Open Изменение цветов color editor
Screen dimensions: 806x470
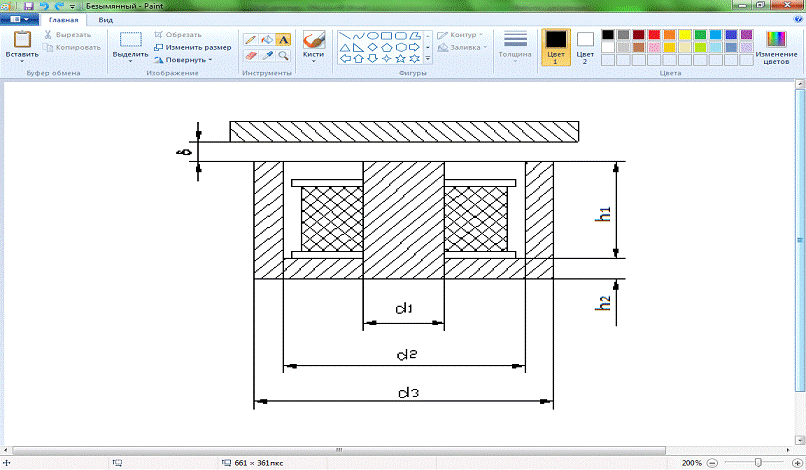(776, 47)
